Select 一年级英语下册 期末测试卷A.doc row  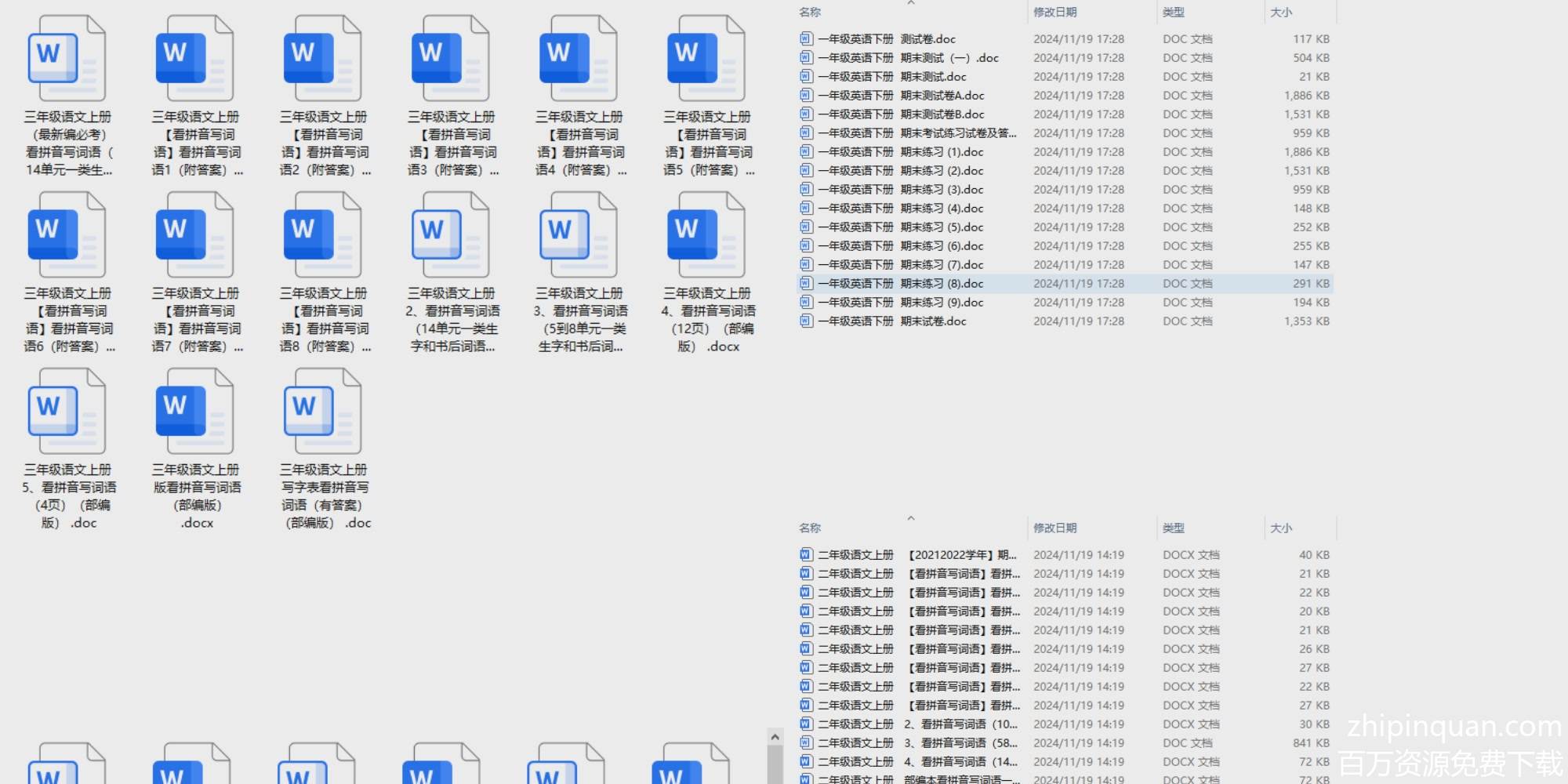900,96
